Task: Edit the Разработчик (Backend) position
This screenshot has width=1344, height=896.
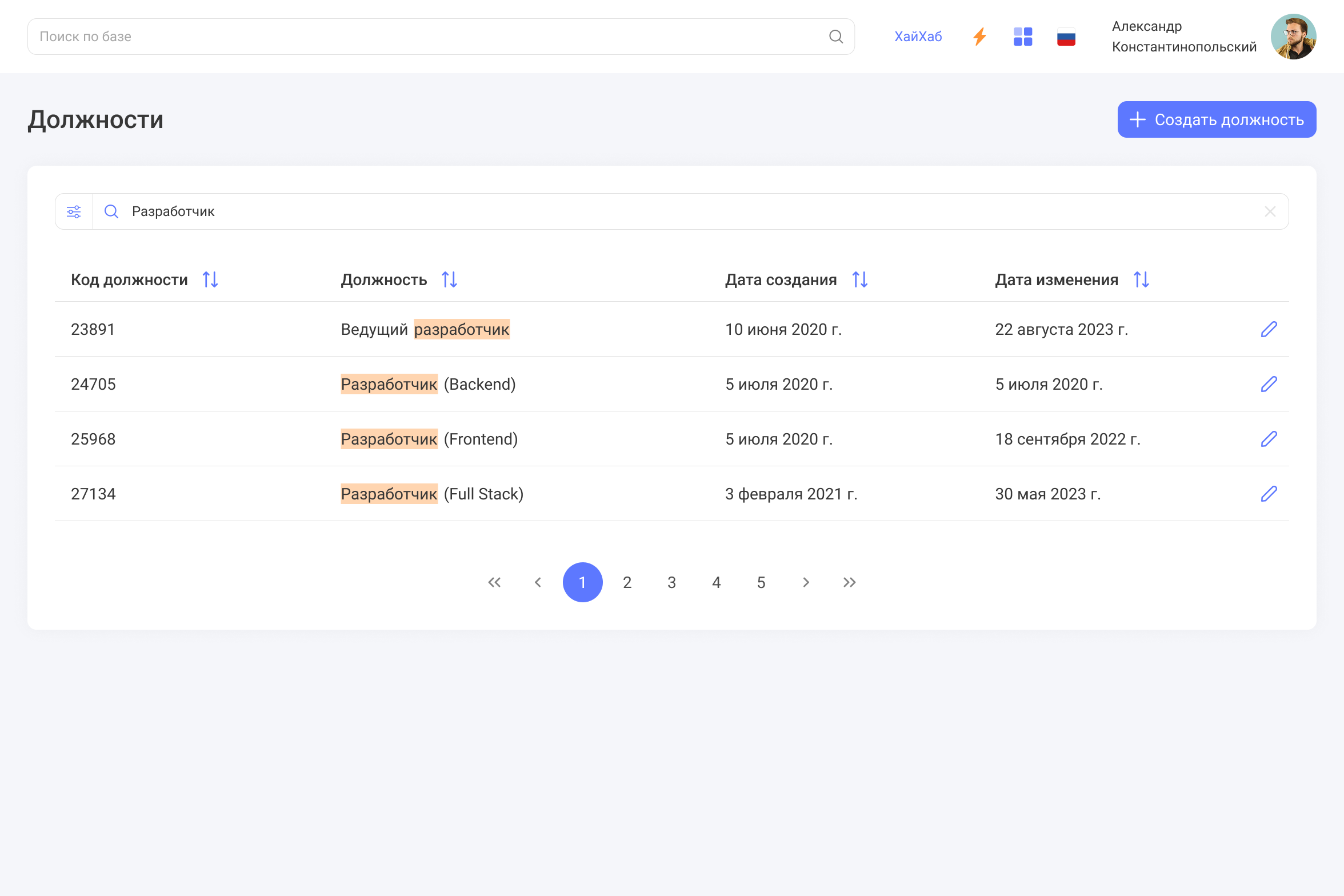Action: (1269, 384)
